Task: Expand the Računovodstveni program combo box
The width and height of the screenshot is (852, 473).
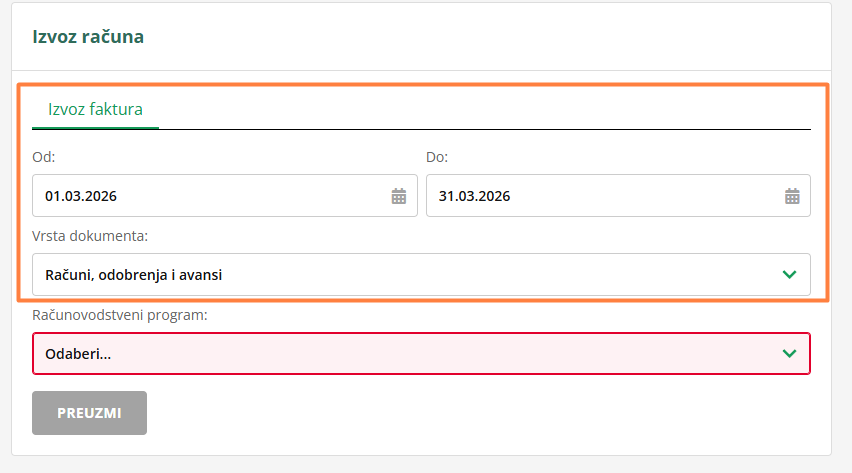Action: tap(420, 353)
